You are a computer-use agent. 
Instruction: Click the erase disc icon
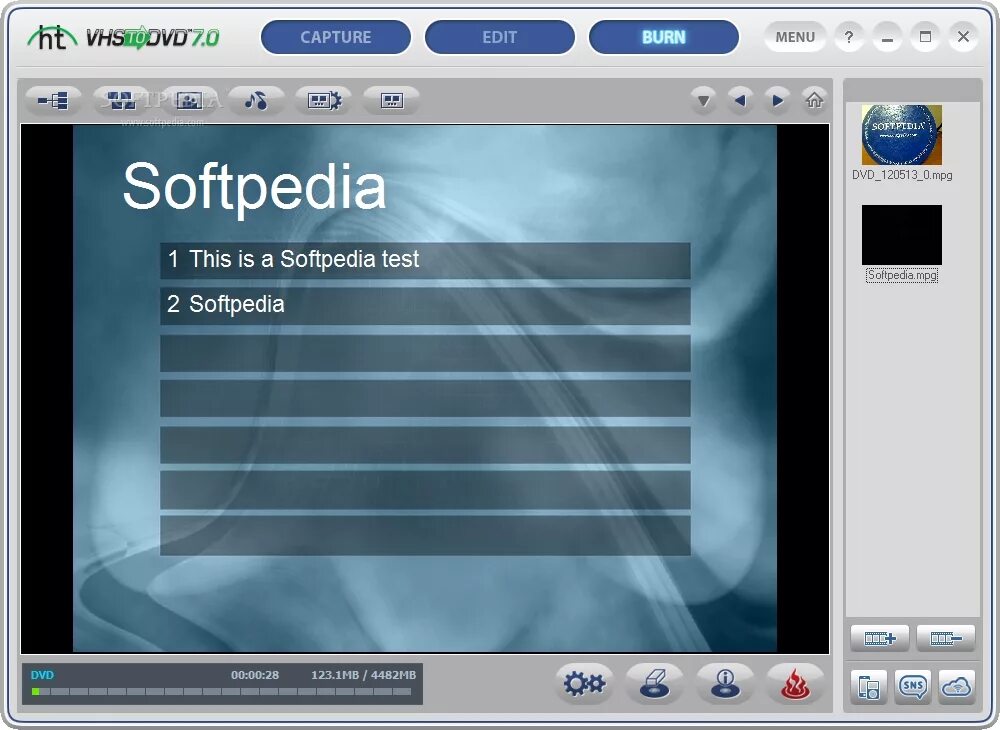tap(655, 683)
